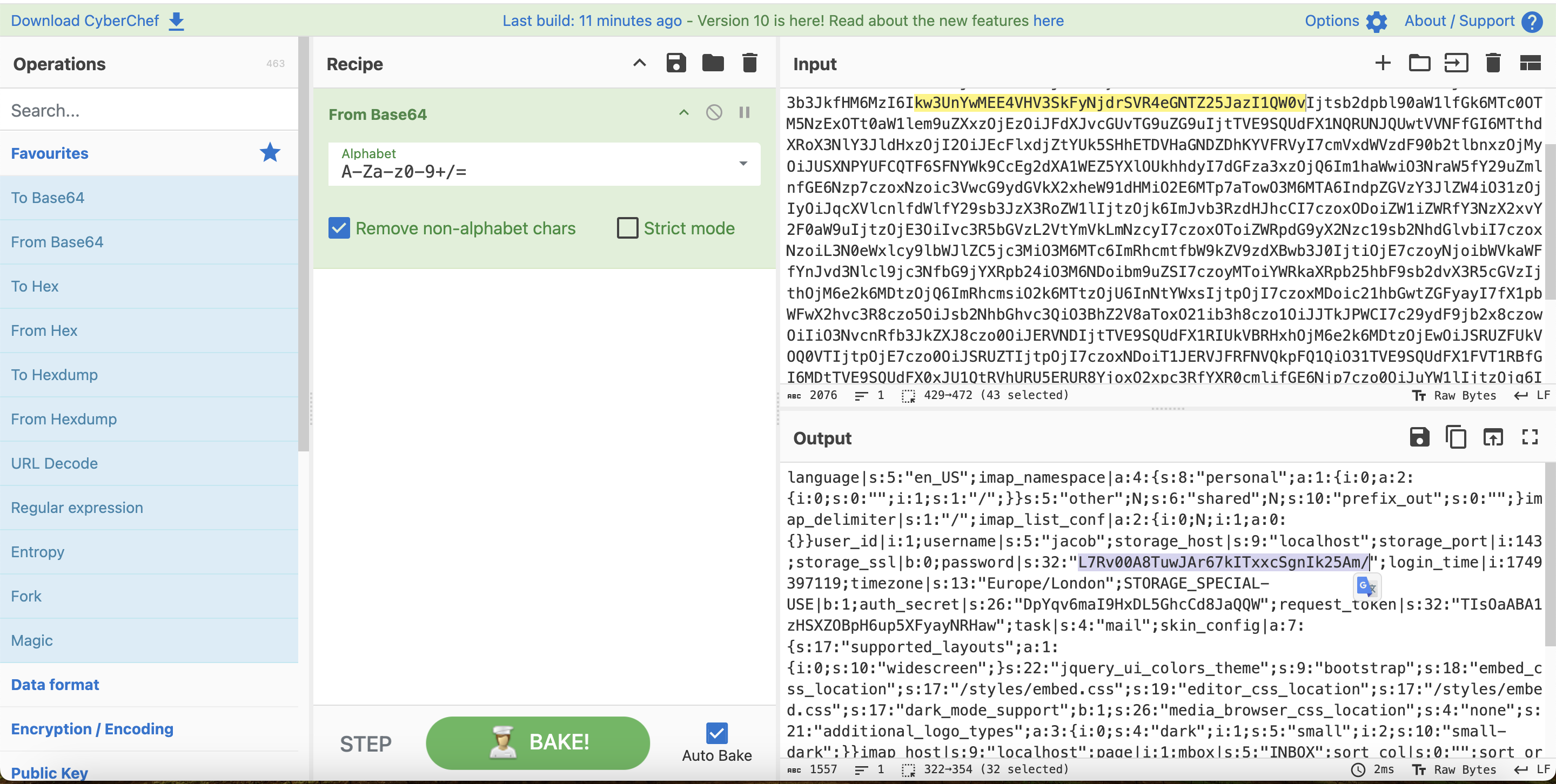Add a new input tab
The height and width of the screenshot is (784, 1556).
pos(1383,63)
